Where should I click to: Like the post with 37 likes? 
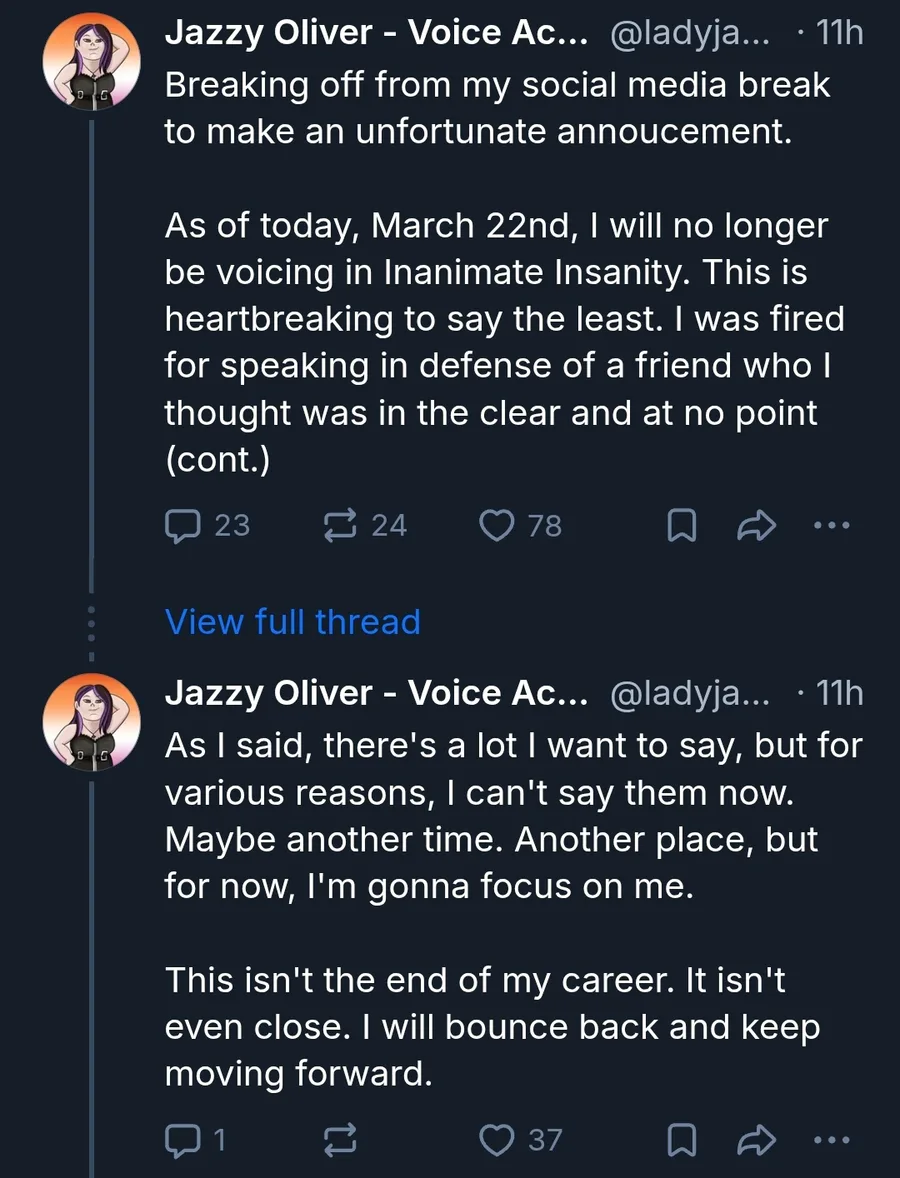coord(497,1139)
